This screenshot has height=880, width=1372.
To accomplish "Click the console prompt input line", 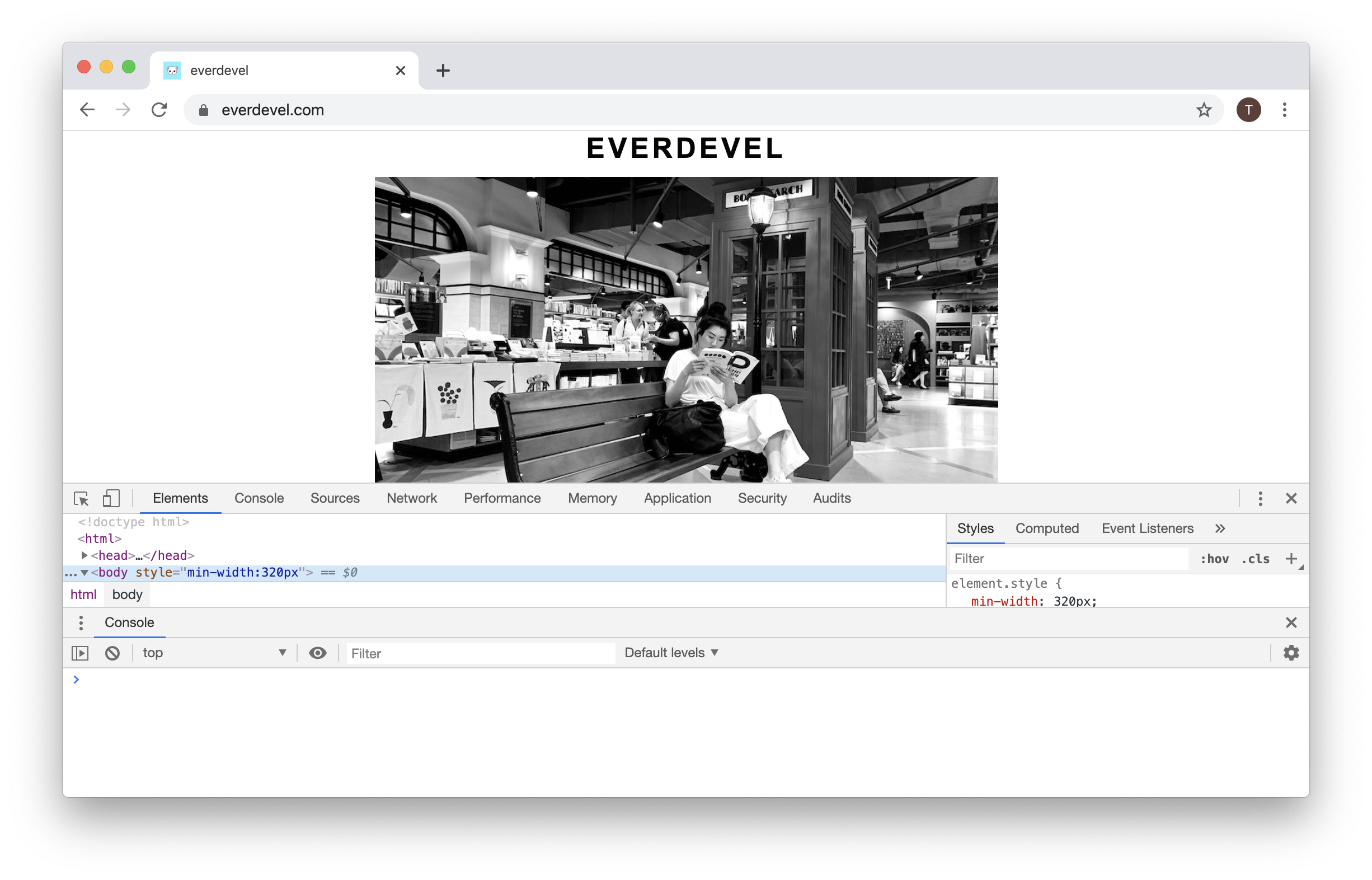I will (685, 680).
